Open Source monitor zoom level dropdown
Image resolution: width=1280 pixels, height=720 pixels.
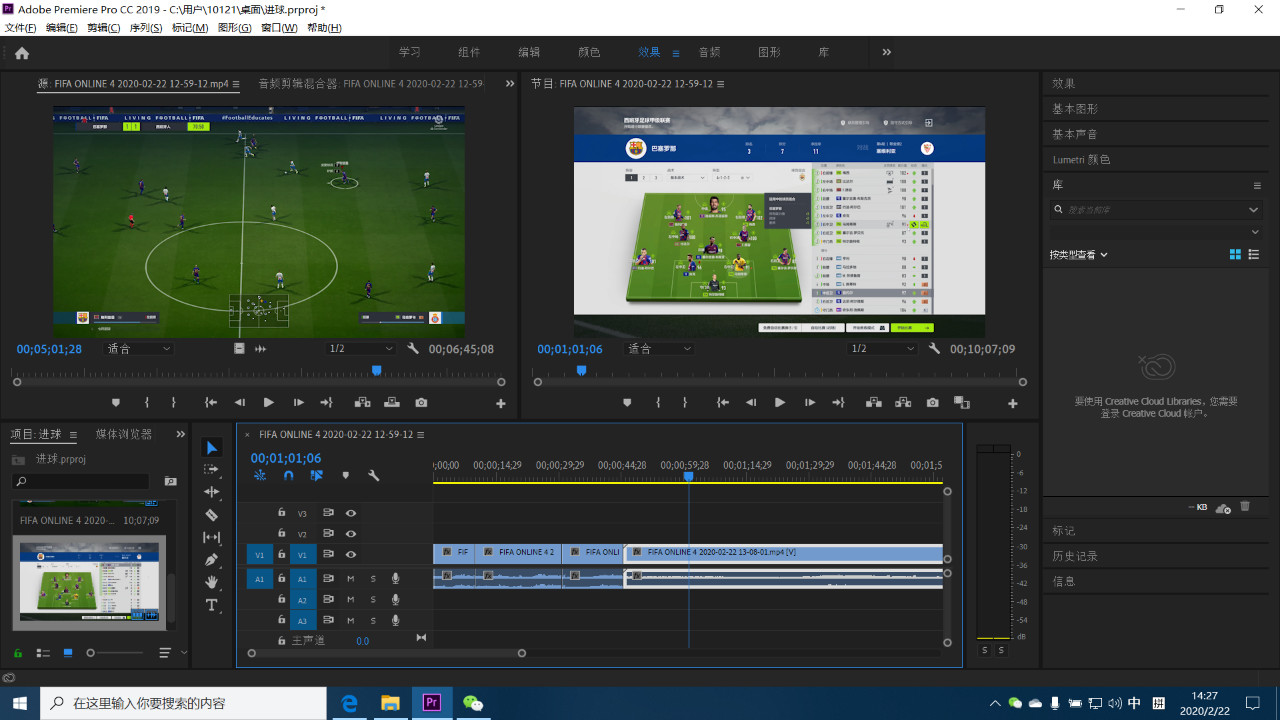click(x=140, y=349)
